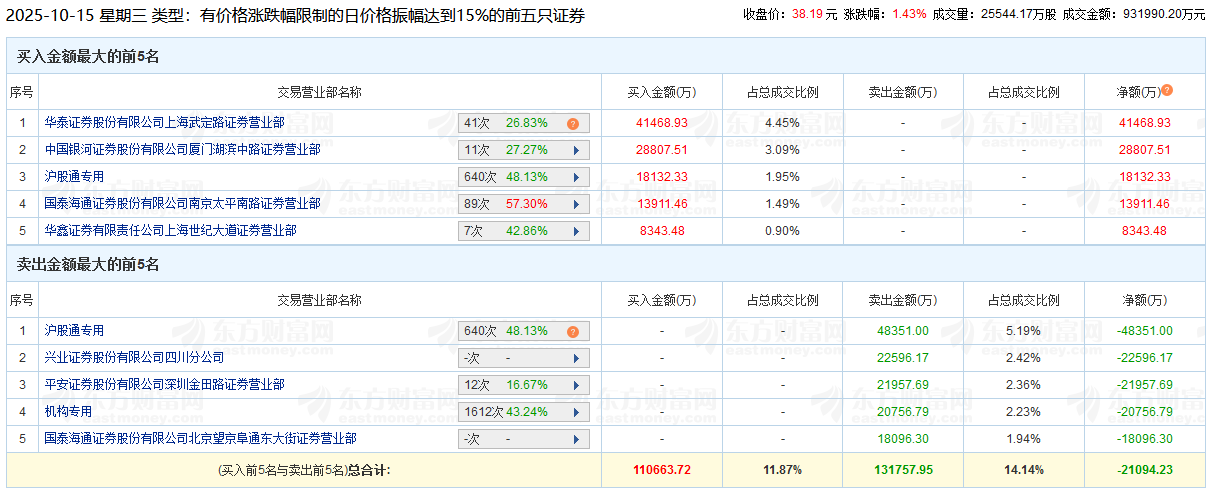Click blue arrow in 平安证券深圳金田路 row

point(576,385)
